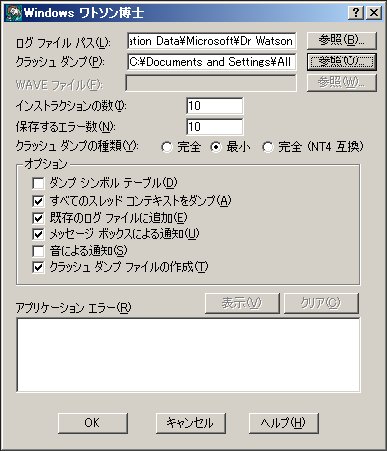This screenshot has height=451, width=387.
Task: Click 参照(U) button for crash dump
Action: coord(342,61)
